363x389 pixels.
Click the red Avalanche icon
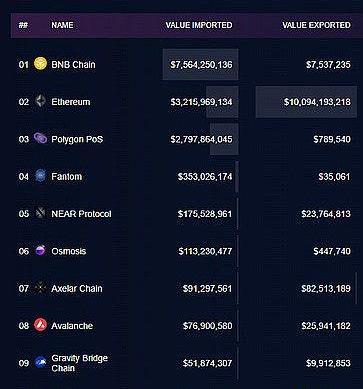click(x=40, y=325)
